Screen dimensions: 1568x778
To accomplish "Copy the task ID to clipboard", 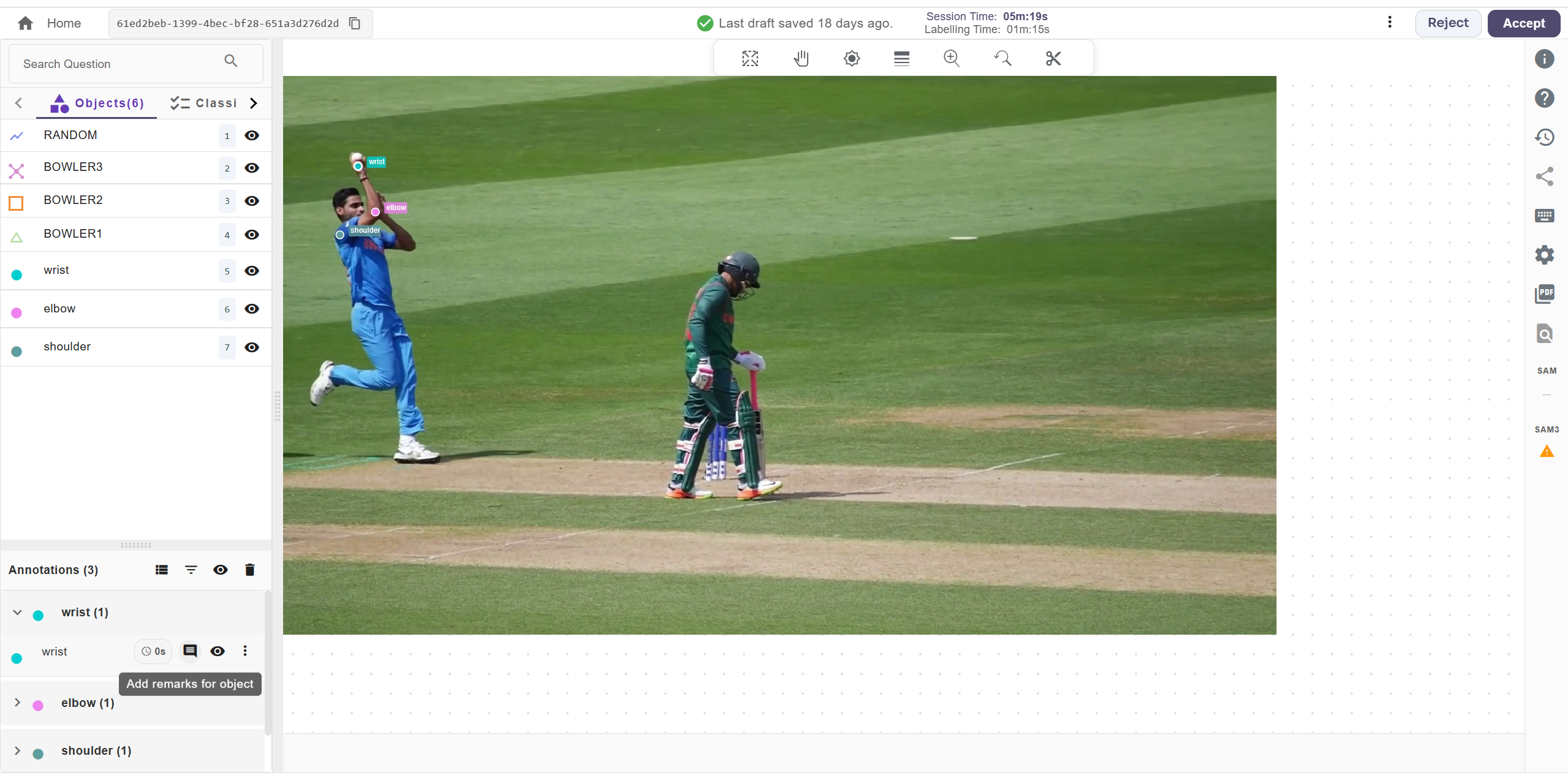I will 355,23.
